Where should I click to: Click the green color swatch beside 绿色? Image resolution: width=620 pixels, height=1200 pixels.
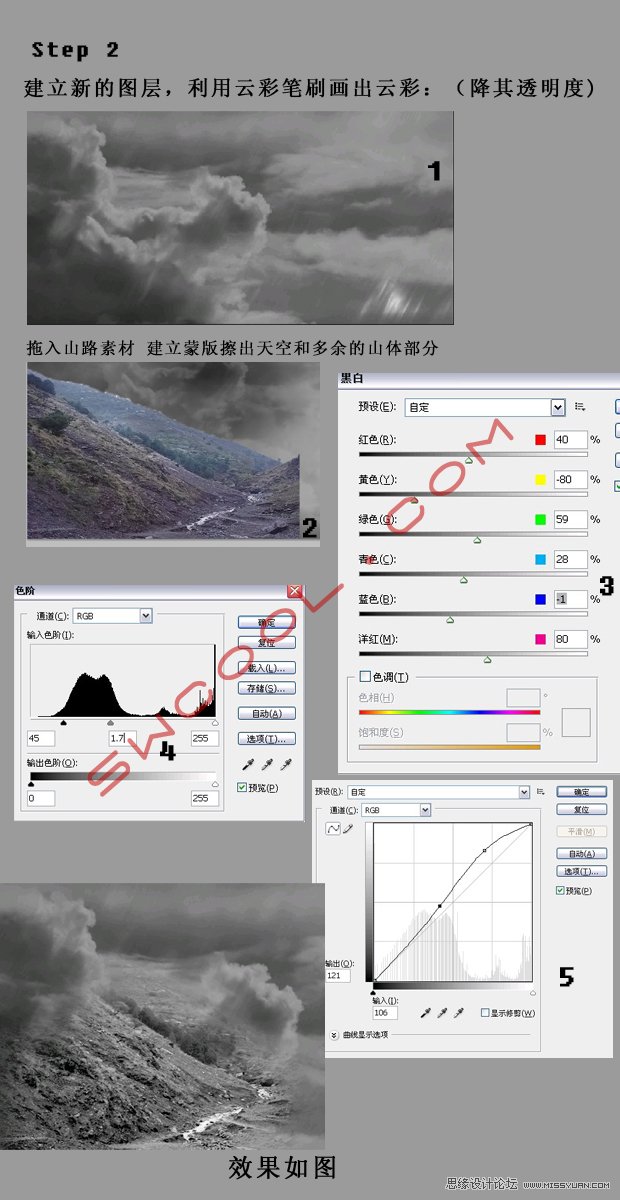point(541,519)
